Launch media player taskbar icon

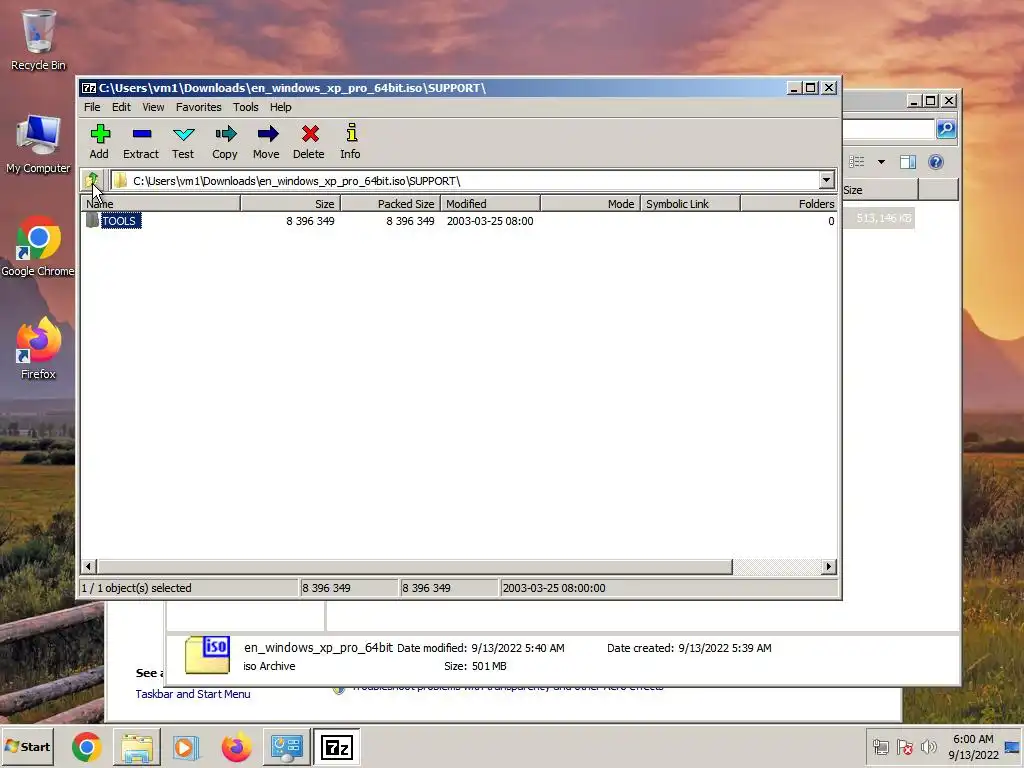click(x=186, y=747)
